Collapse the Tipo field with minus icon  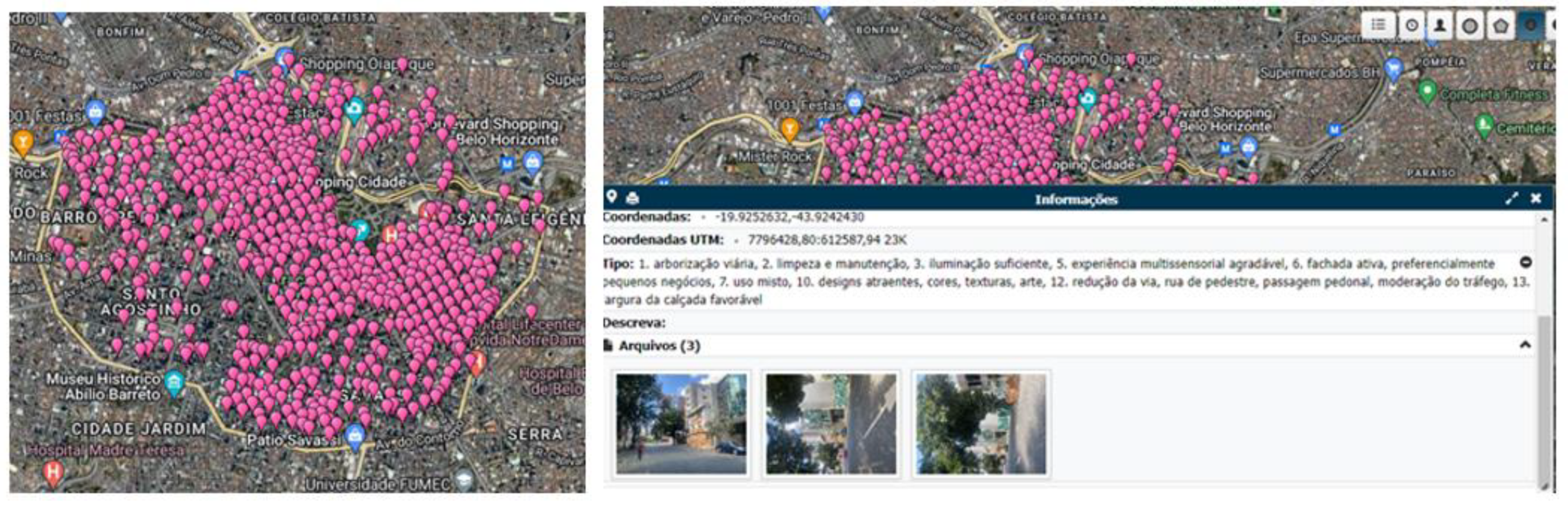point(1525,262)
